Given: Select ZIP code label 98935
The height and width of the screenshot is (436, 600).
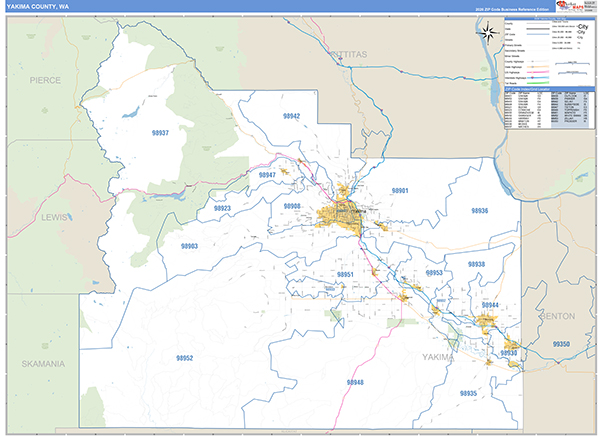Looking at the screenshot, I should coord(468,394).
